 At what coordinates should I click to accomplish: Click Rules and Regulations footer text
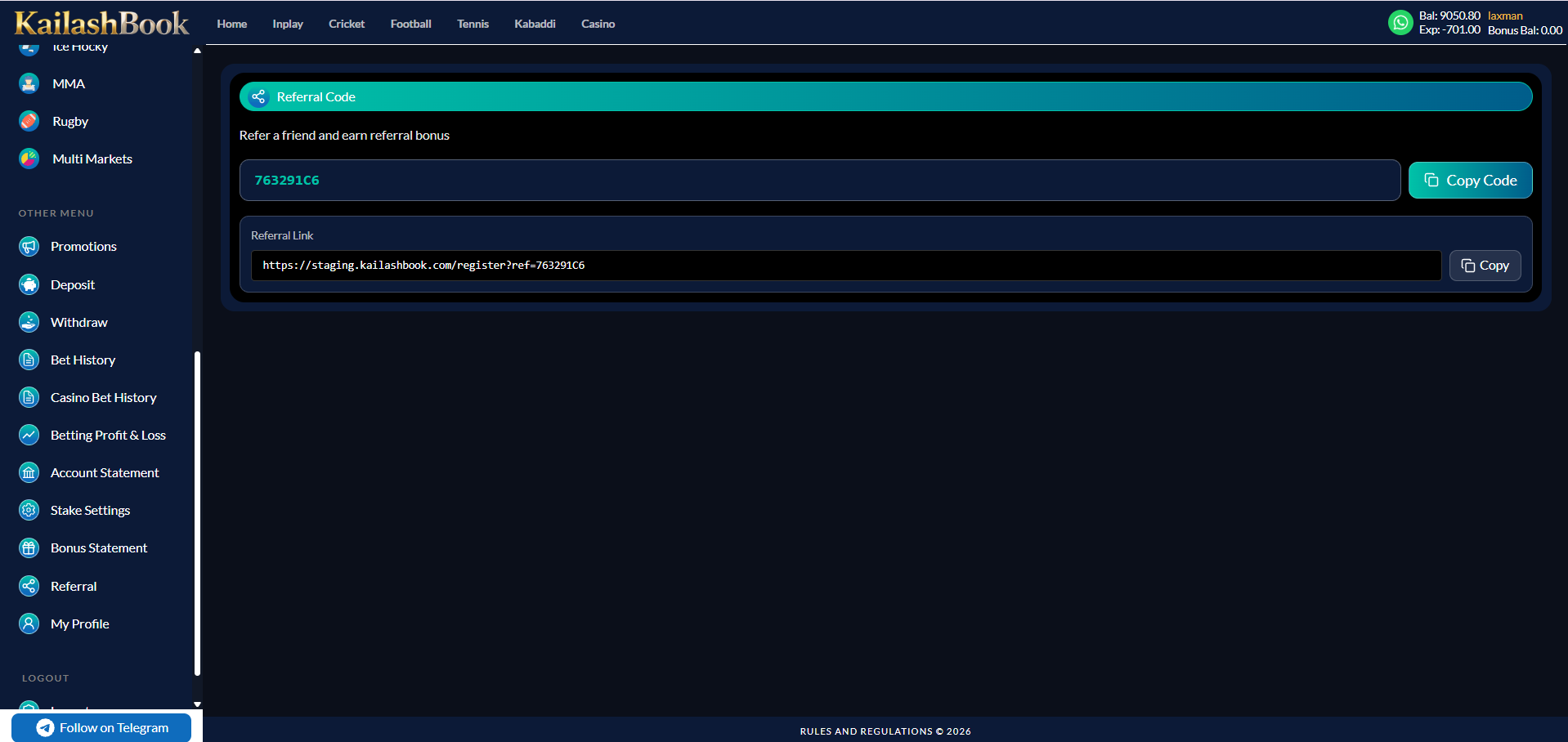click(x=885, y=731)
